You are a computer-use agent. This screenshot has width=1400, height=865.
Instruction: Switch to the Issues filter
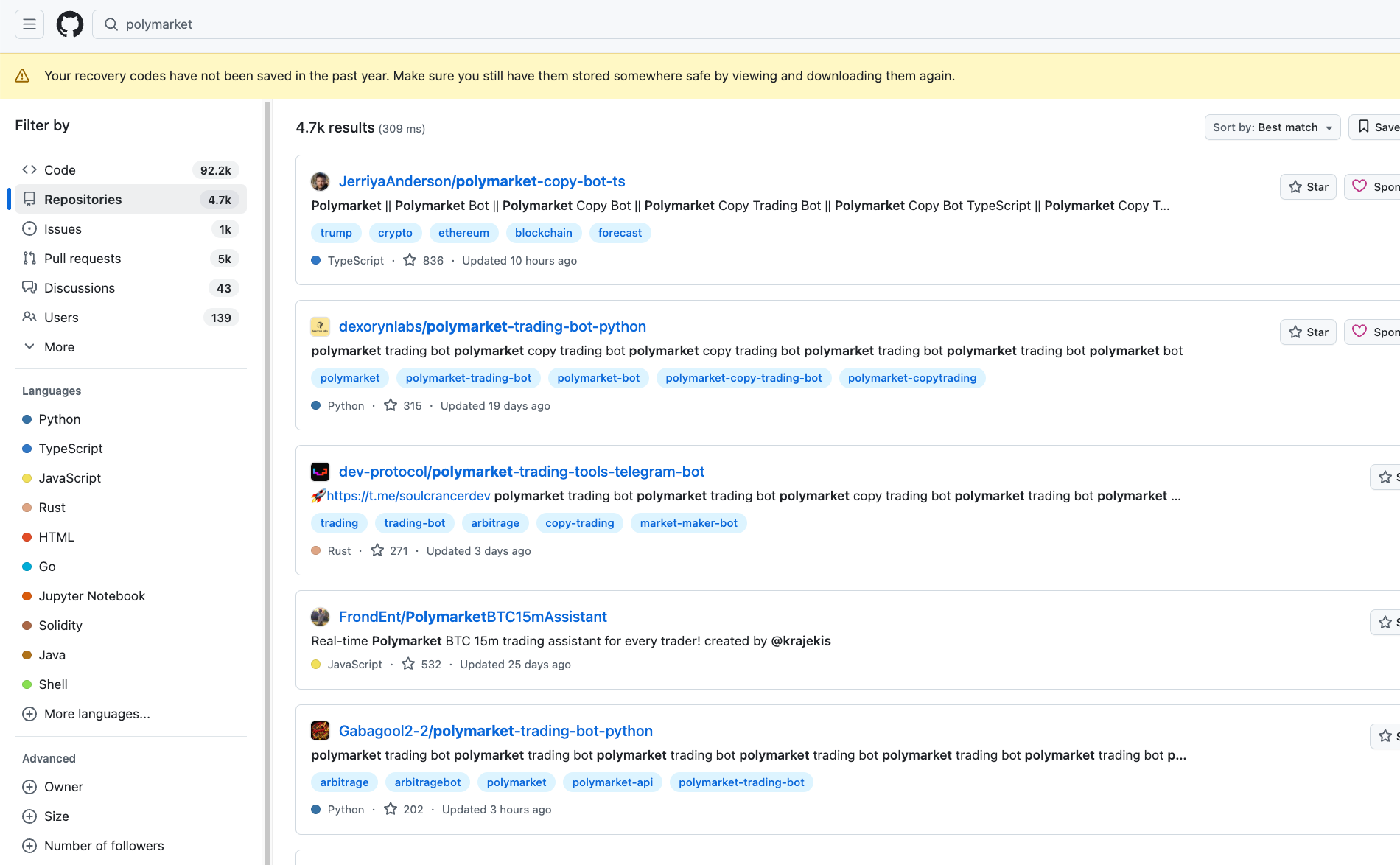63,229
